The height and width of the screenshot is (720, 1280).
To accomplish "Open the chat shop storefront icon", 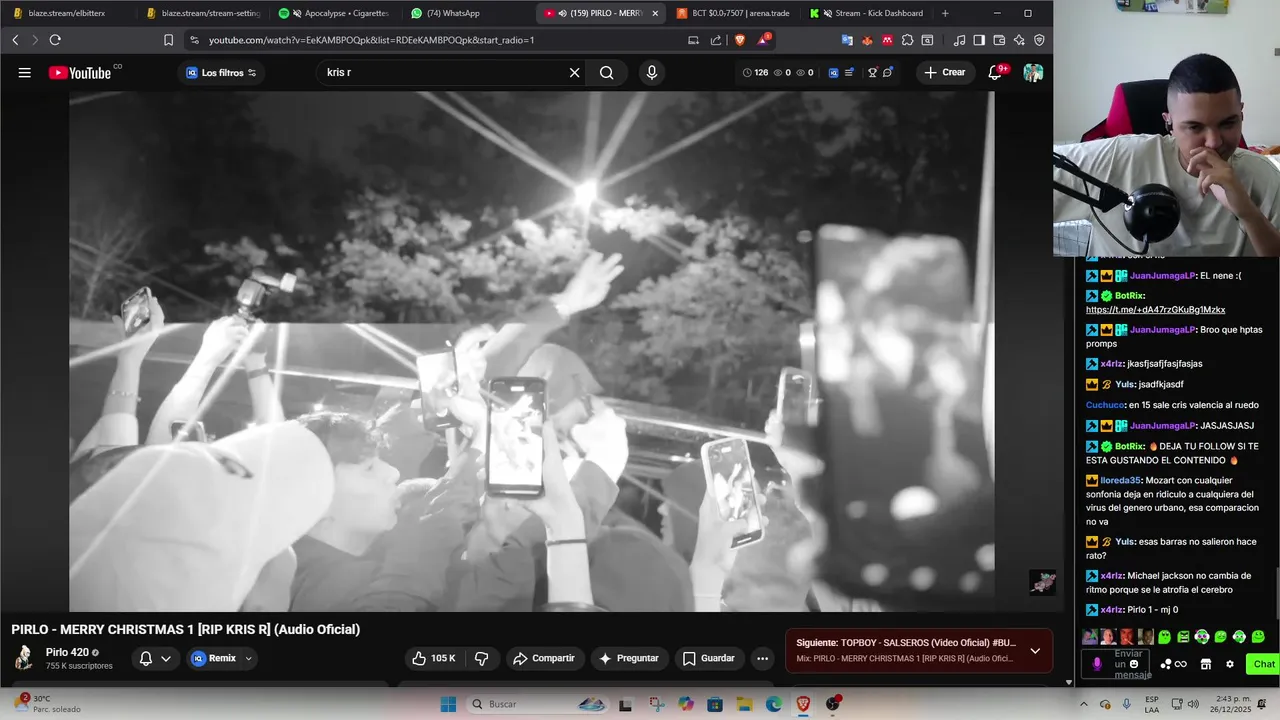I will pos(1205,664).
